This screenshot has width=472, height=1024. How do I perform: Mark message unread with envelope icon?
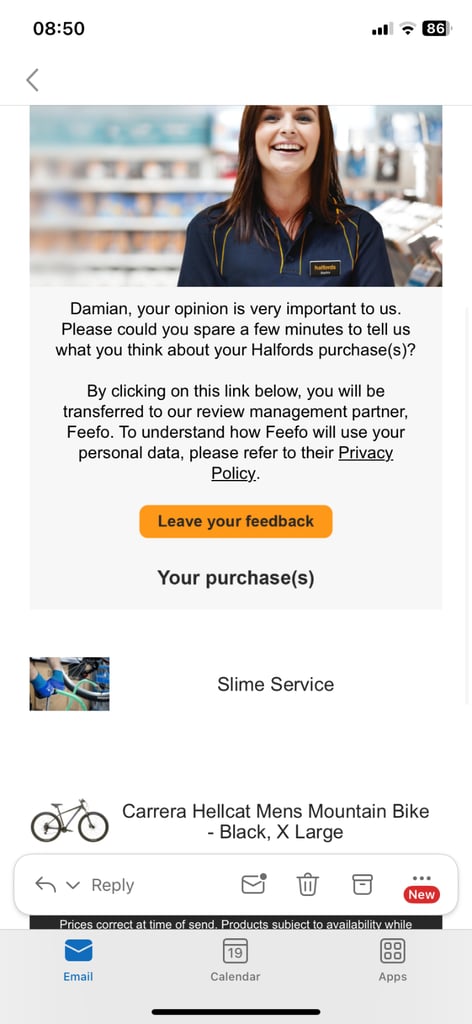254,884
